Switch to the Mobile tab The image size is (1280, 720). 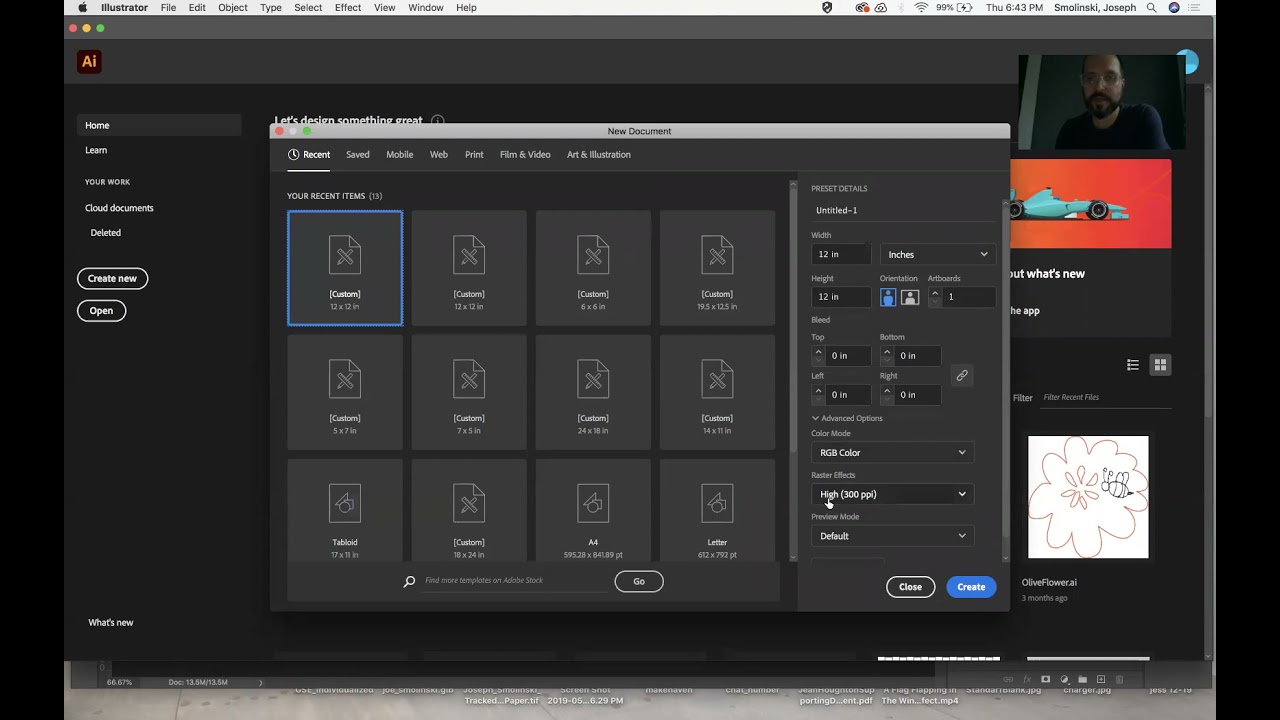(x=400, y=154)
